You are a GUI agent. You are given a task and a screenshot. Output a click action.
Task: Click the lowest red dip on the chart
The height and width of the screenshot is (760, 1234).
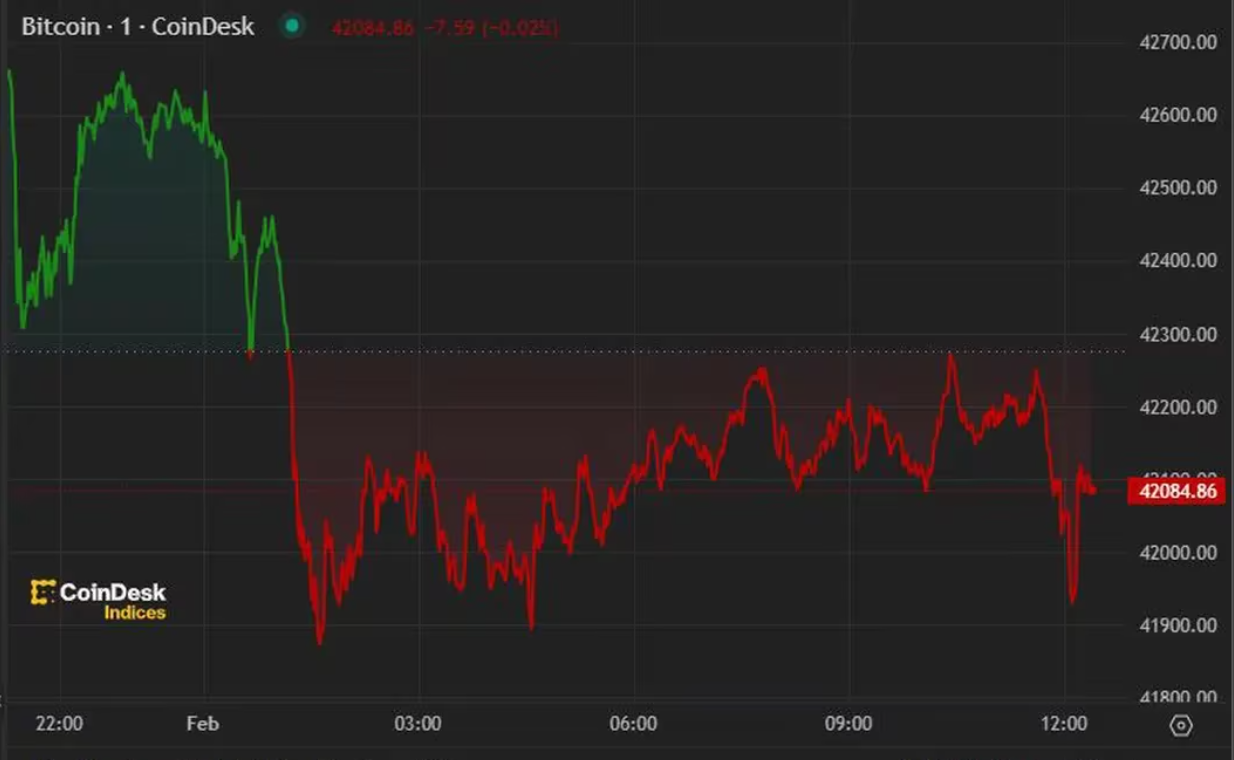[320, 645]
